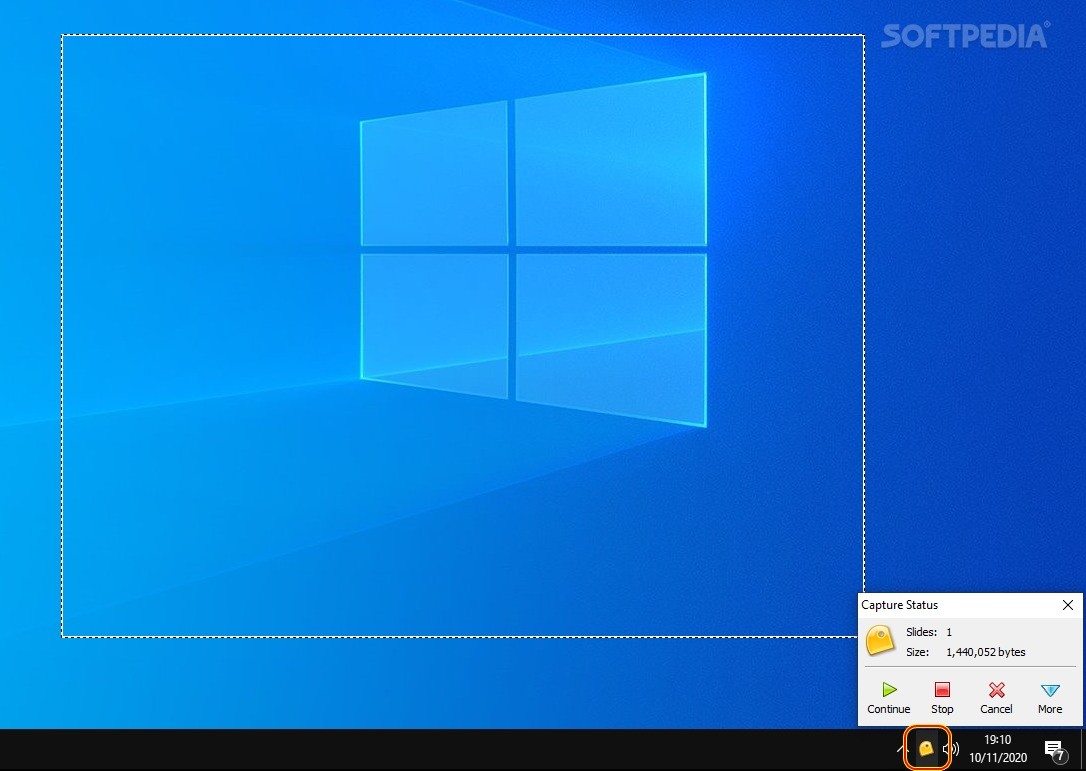Select the '1,440,052 bytes' size value
This screenshot has width=1086, height=771.
click(986, 652)
